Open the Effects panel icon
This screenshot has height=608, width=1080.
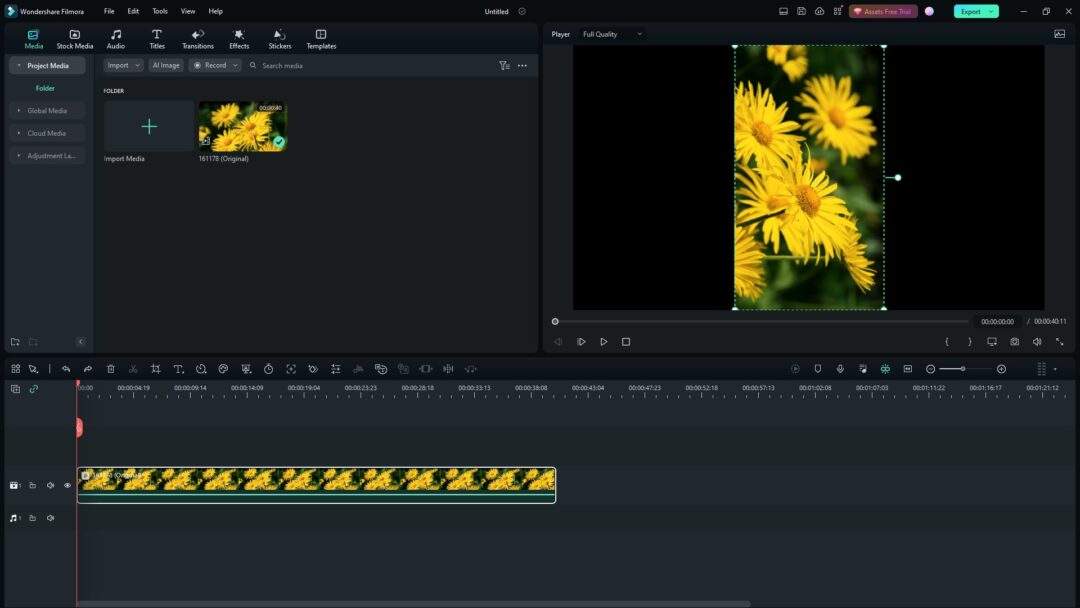click(x=238, y=38)
